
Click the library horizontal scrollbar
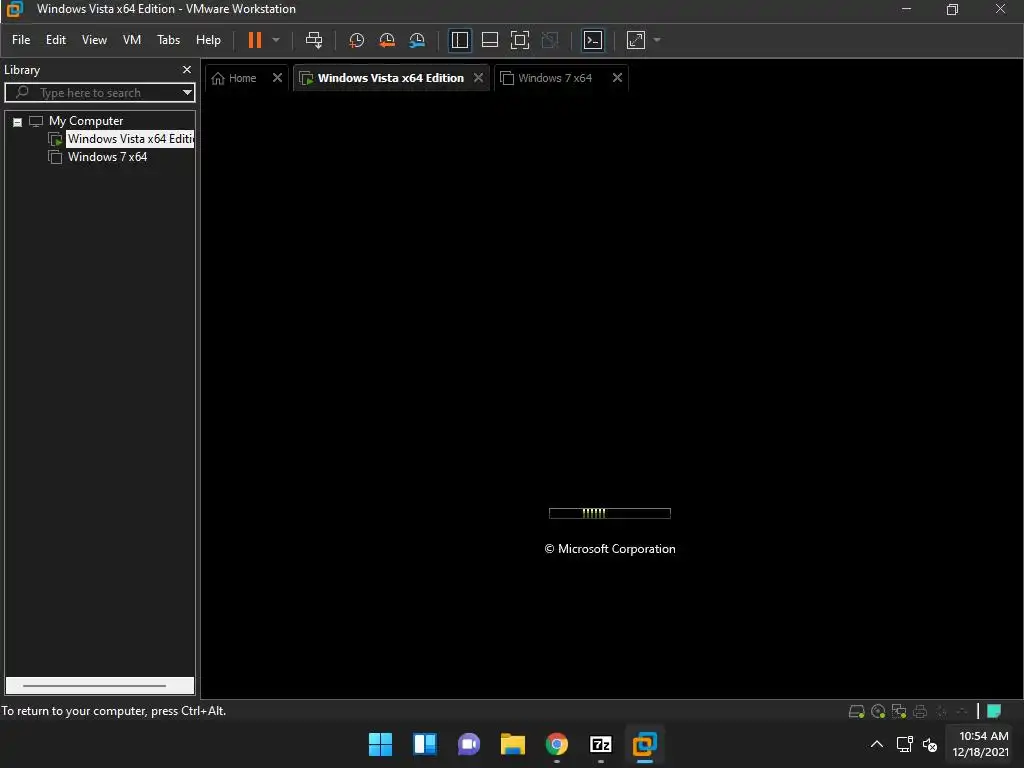(x=100, y=686)
